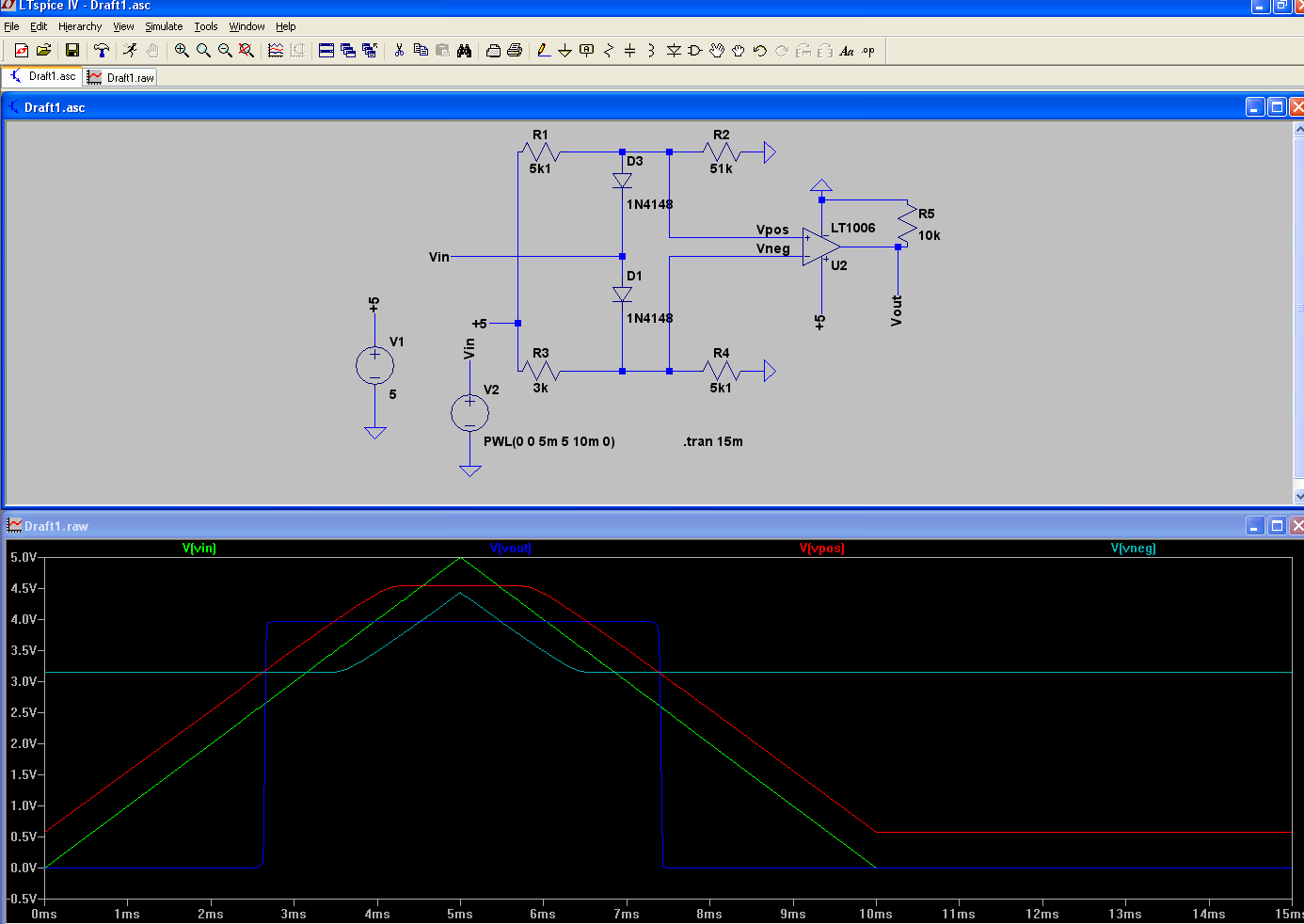The width and height of the screenshot is (1304, 924).
Task: Click the V(vin) trace label
Action: click(199, 548)
